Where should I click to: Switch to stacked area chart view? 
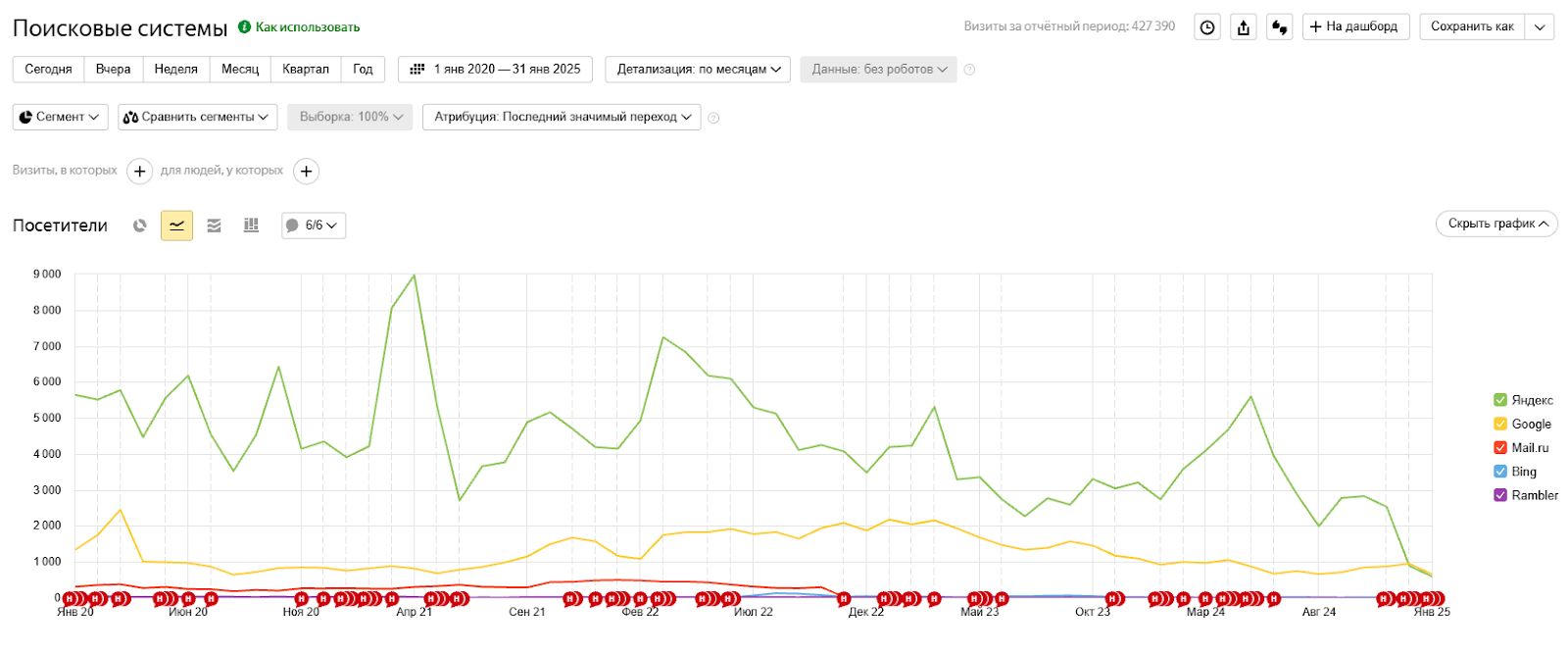coord(214,226)
